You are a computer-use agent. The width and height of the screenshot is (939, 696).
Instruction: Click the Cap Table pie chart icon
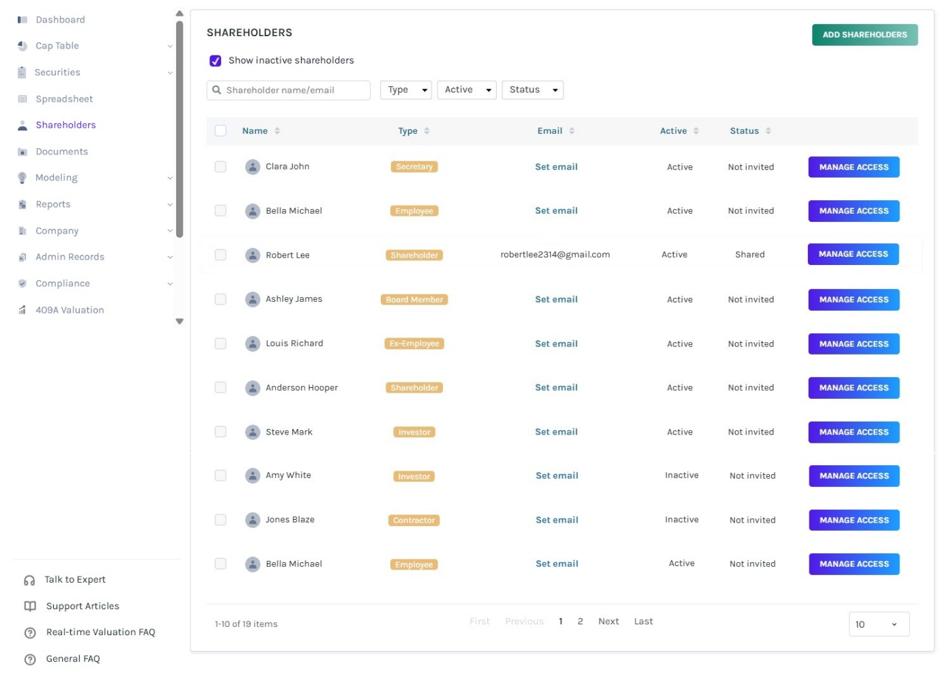point(22,46)
